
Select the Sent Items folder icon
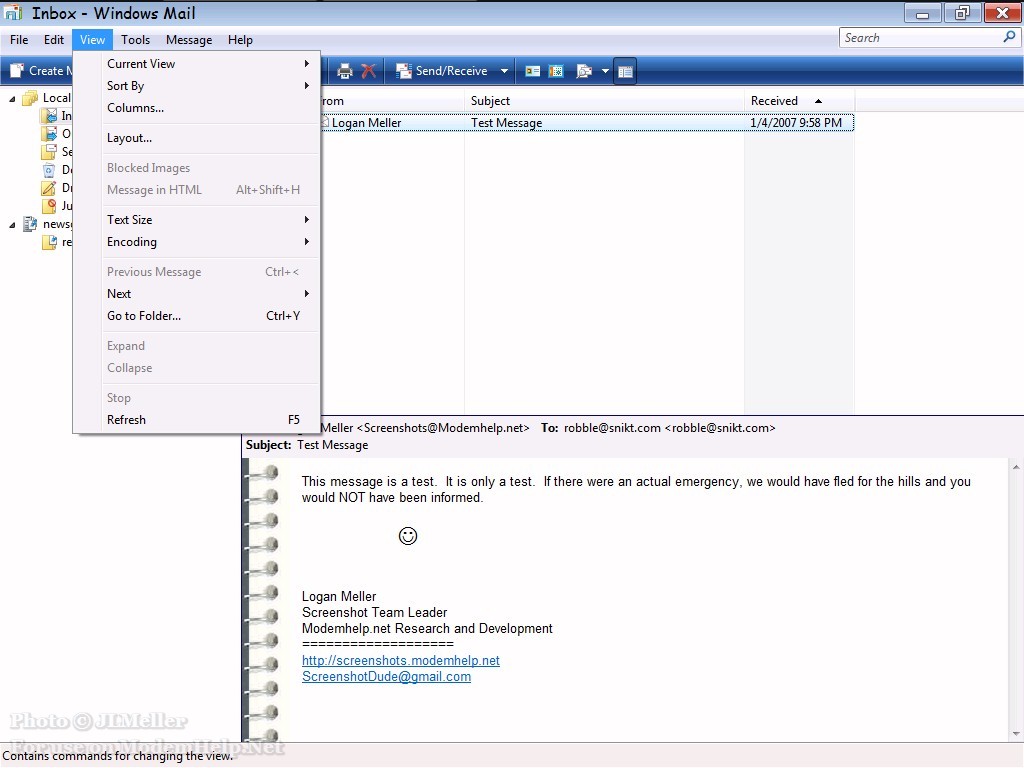pos(49,152)
